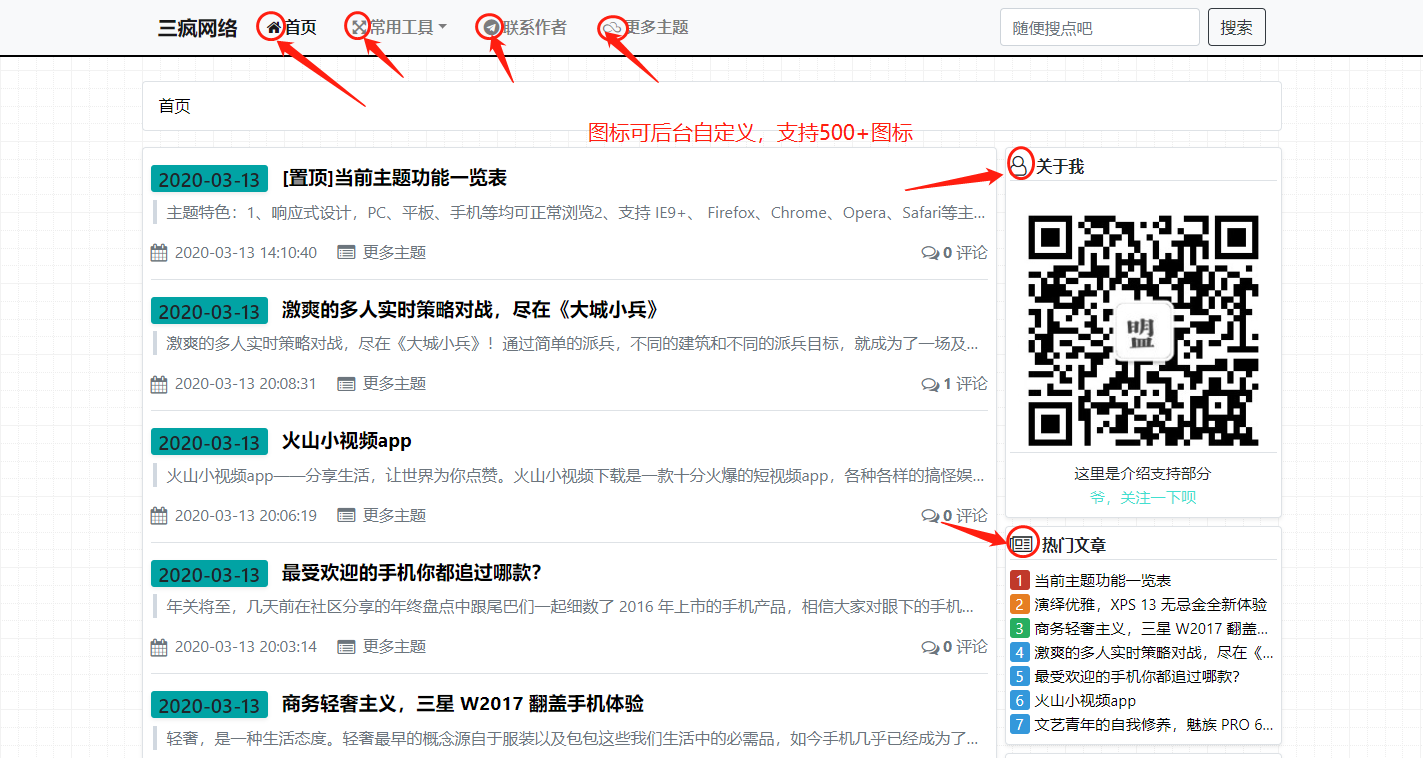This screenshot has height=758, width=1423.
Task: Click excerpt starting 主题特色:1、响应式设计
Action: 575,212
